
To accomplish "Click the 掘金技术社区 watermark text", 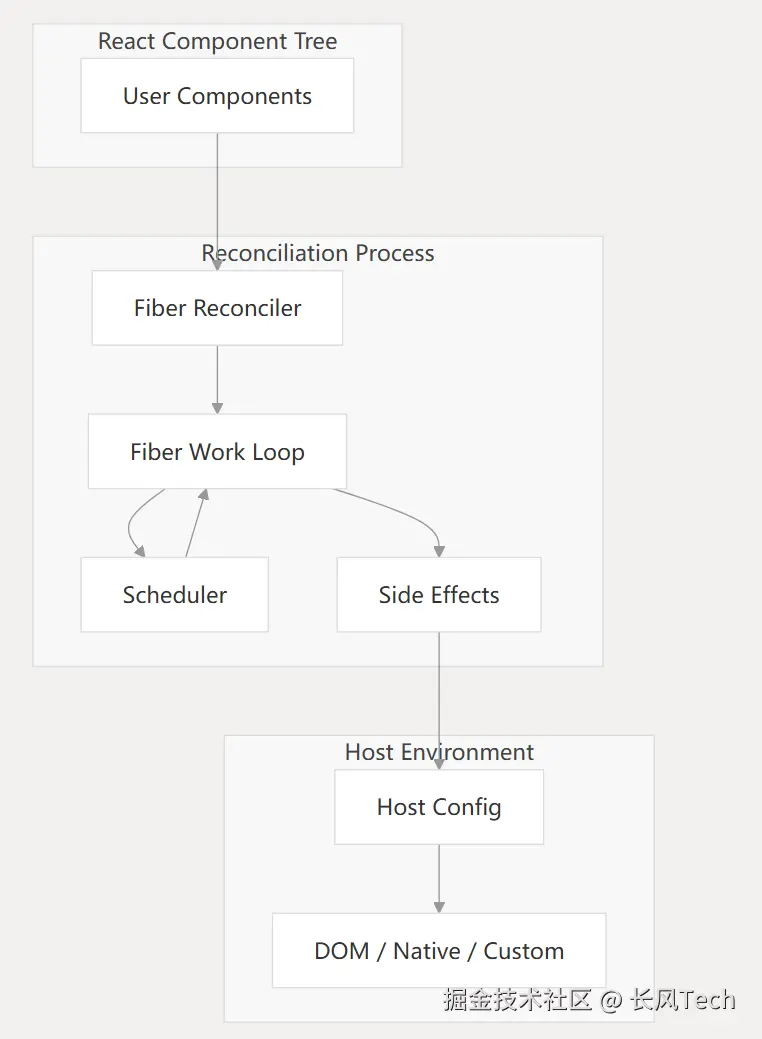I will pyautogui.click(x=518, y=1000).
